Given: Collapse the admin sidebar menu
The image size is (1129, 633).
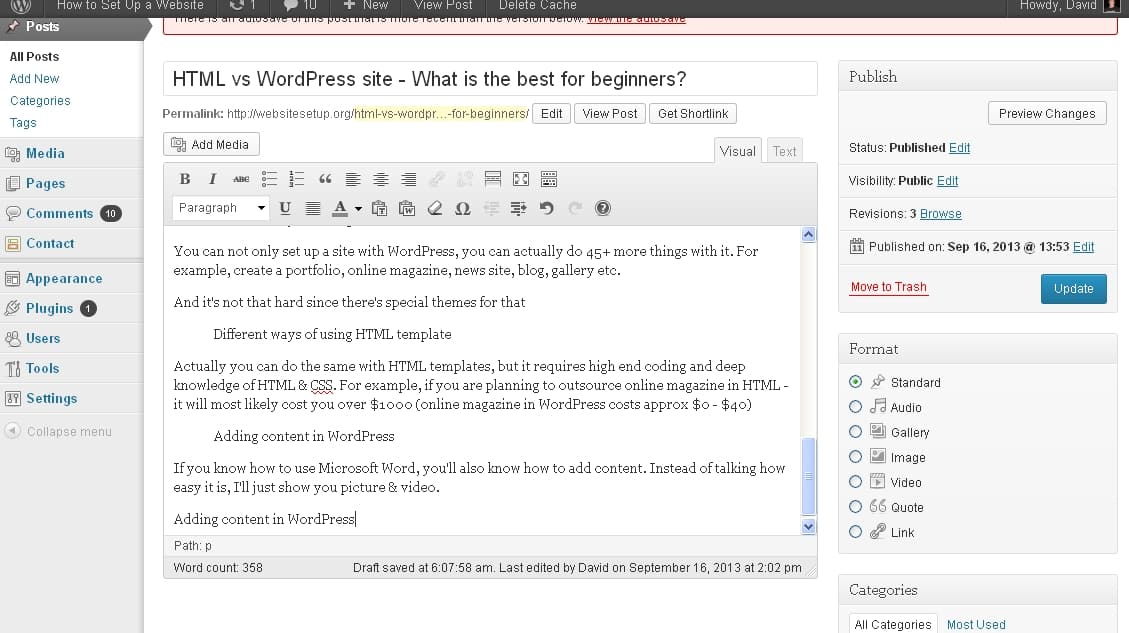Looking at the screenshot, I should 58,432.
